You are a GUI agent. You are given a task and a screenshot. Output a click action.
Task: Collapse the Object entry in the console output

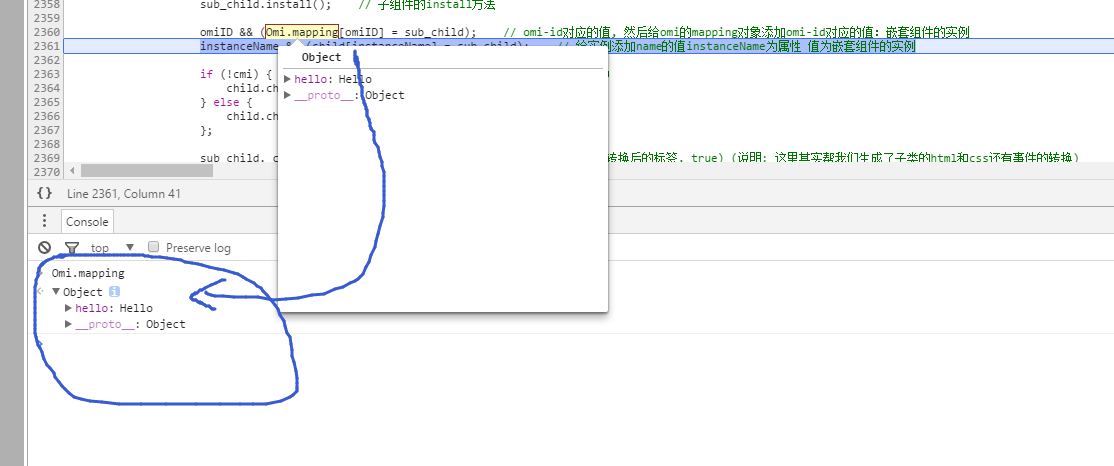[x=56, y=291]
